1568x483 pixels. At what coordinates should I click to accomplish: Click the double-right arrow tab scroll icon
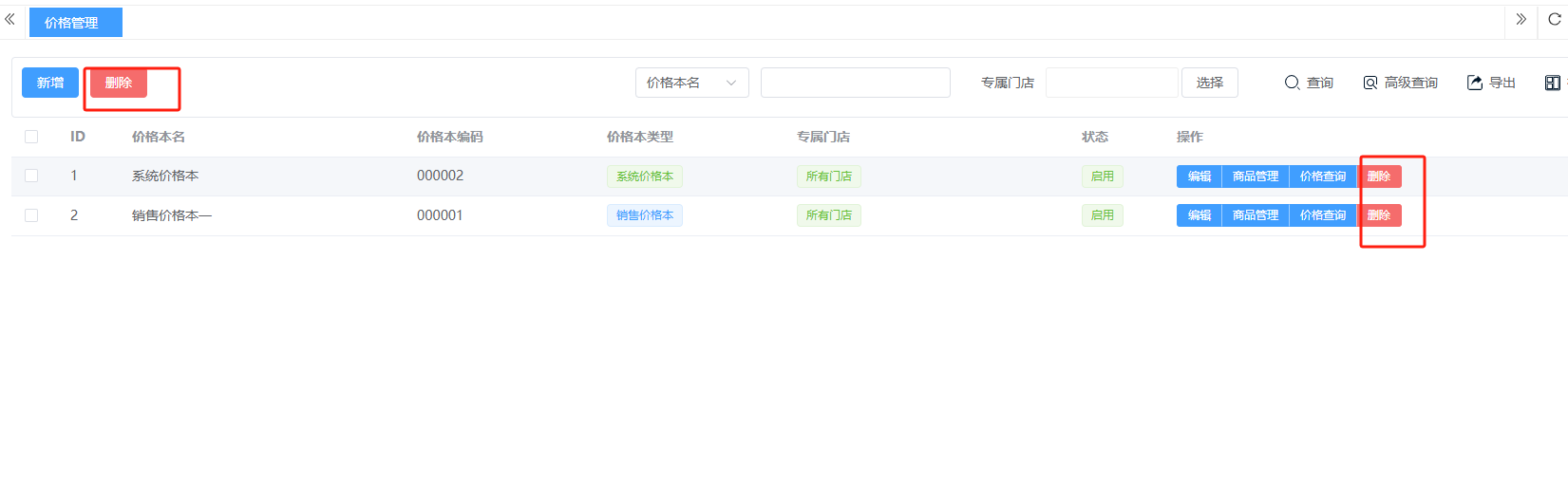click(x=1521, y=20)
